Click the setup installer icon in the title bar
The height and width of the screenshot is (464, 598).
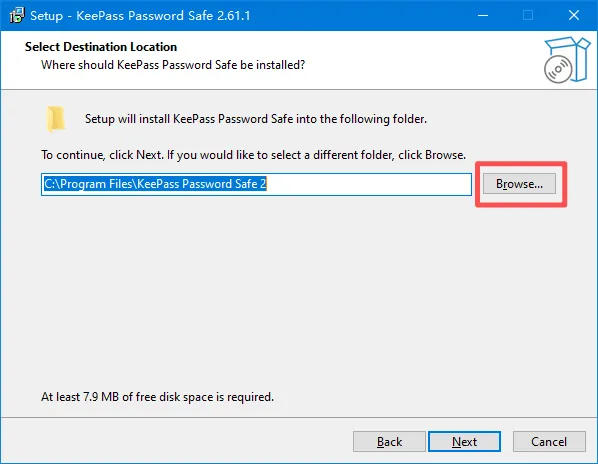click(17, 15)
